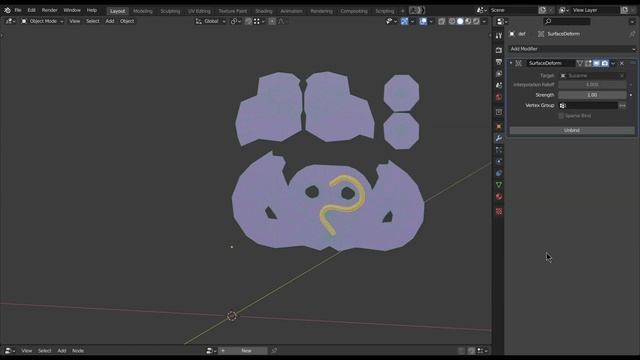The width and height of the screenshot is (640, 360).
Task: Open the File menu
Action: [x=18, y=10]
